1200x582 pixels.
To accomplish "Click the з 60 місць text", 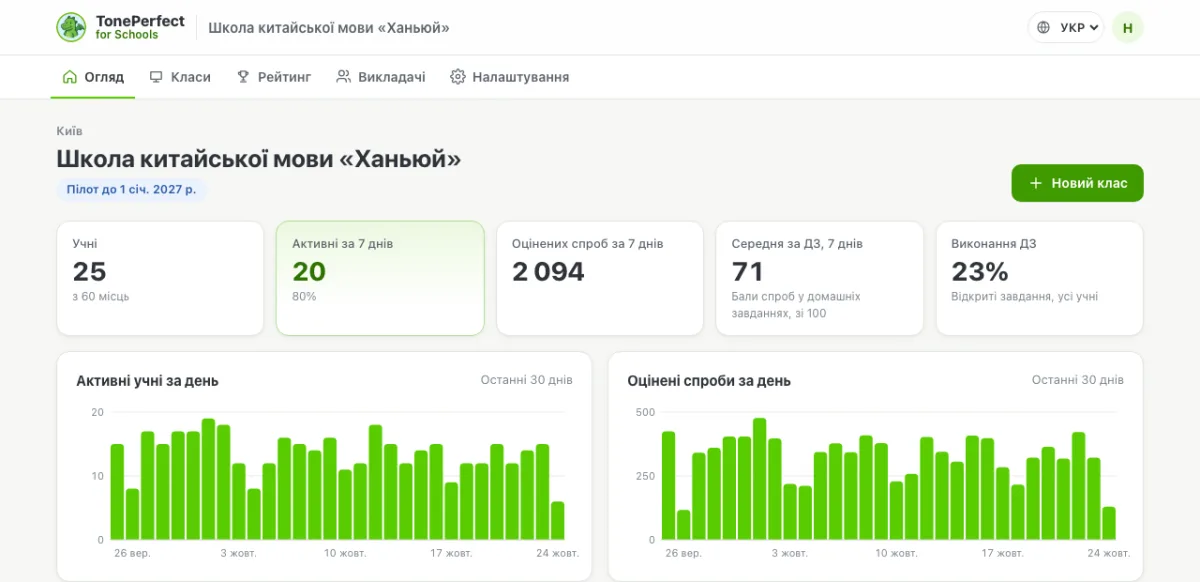I will click(101, 297).
